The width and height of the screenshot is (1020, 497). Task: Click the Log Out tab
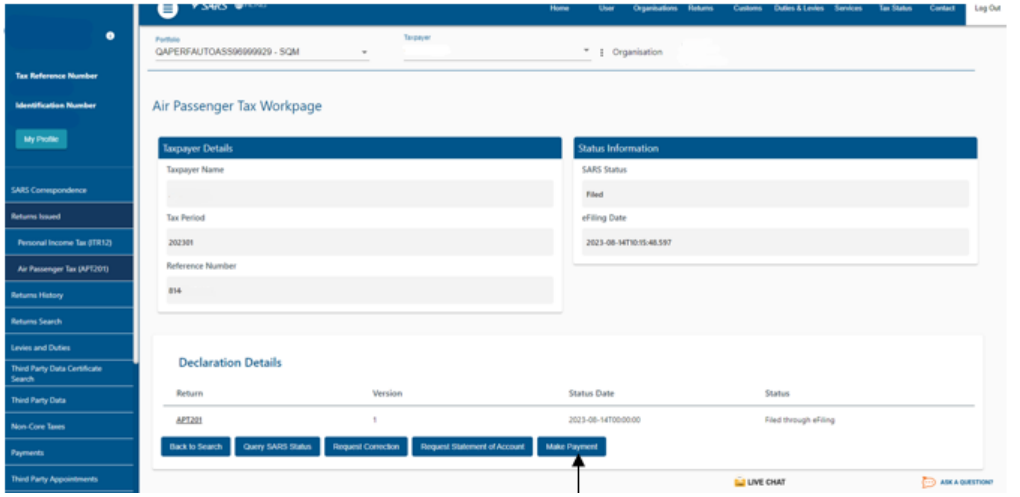(987, 8)
